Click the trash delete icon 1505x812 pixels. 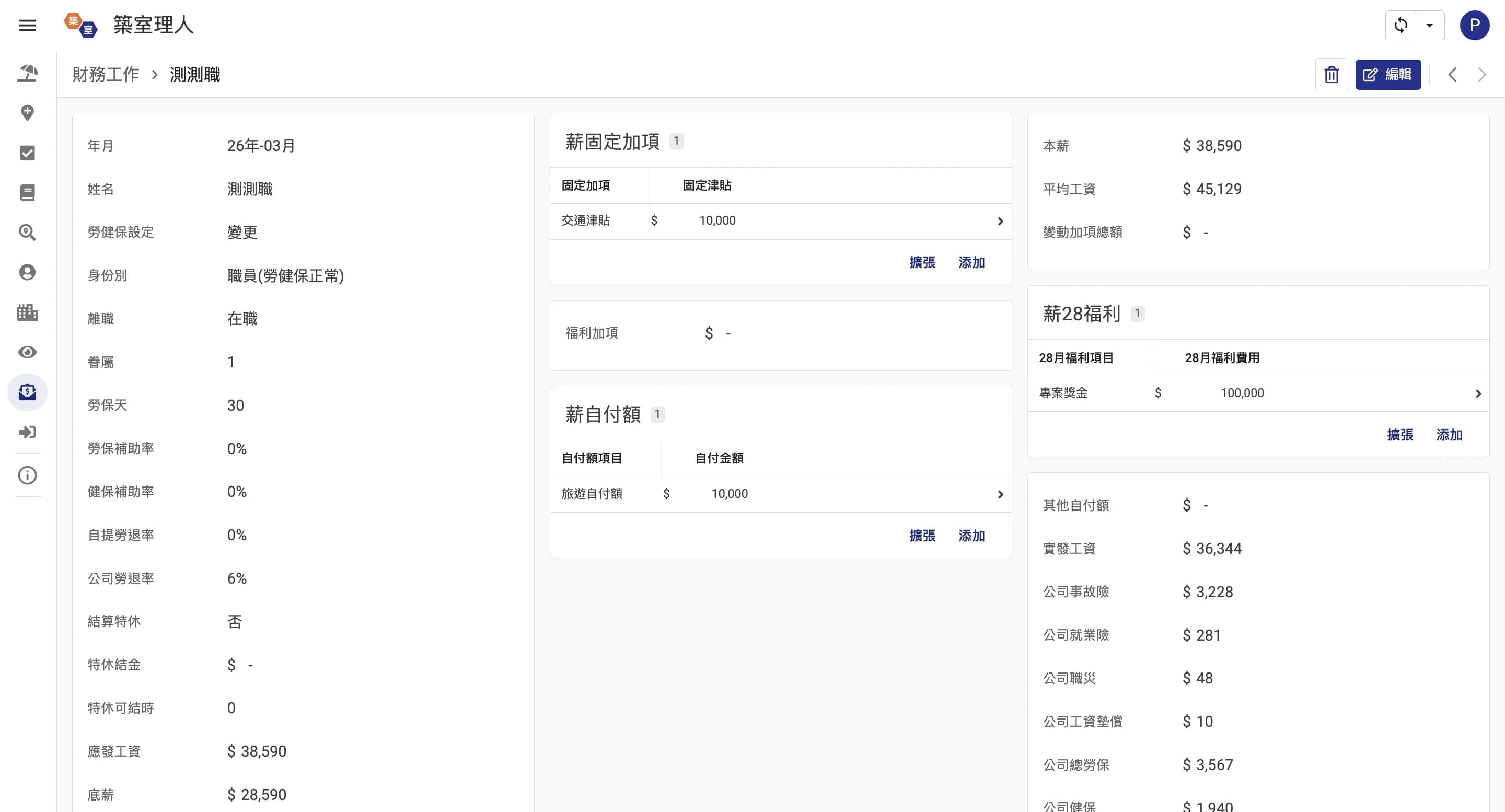[x=1331, y=75]
